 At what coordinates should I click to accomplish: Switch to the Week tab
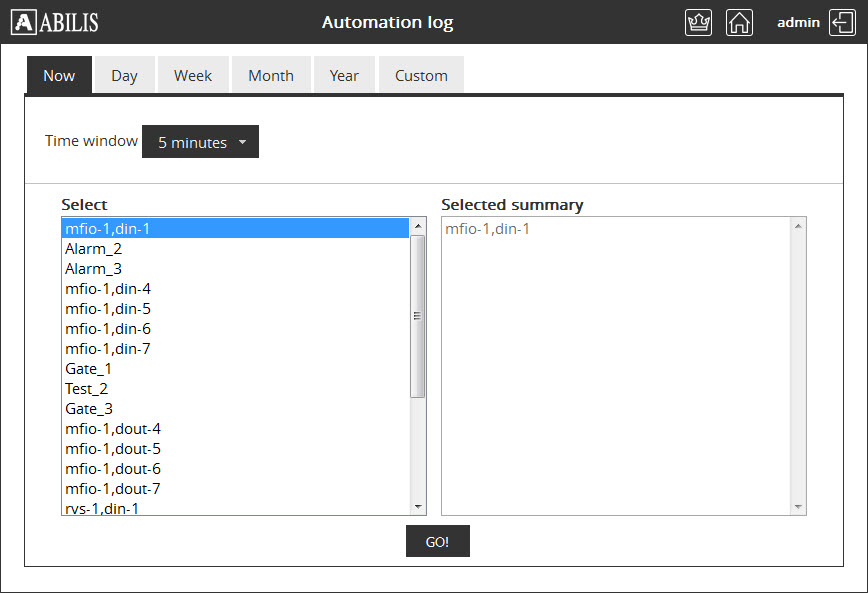pos(193,76)
